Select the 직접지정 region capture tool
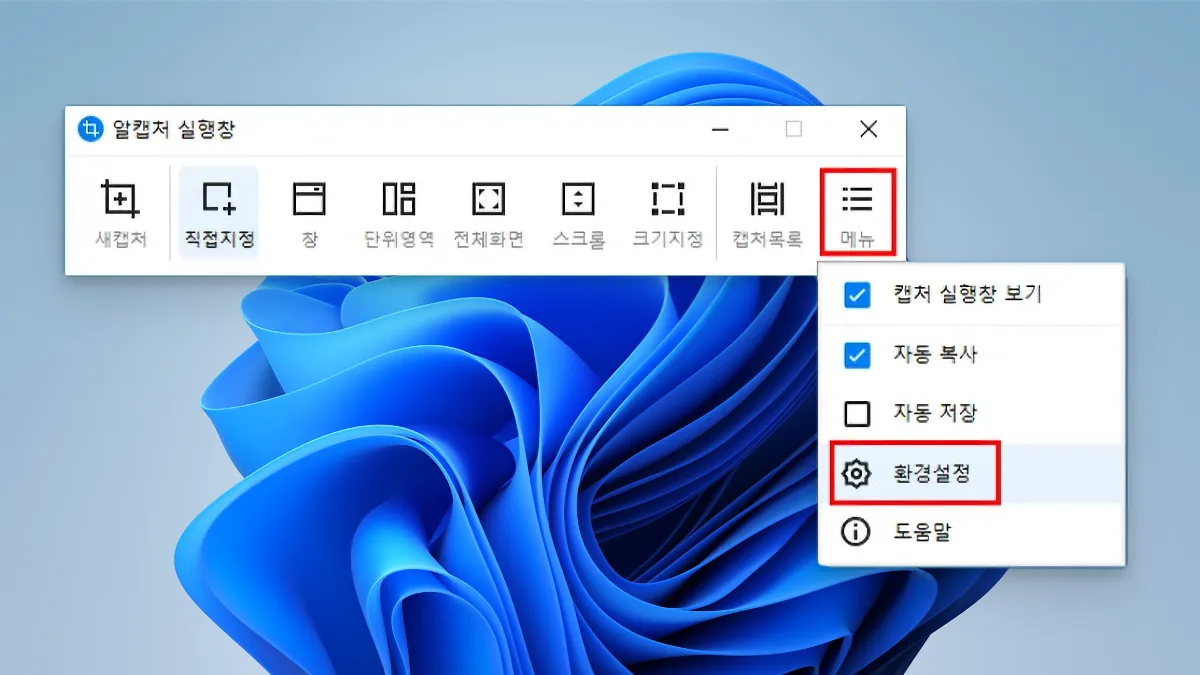 (x=218, y=212)
